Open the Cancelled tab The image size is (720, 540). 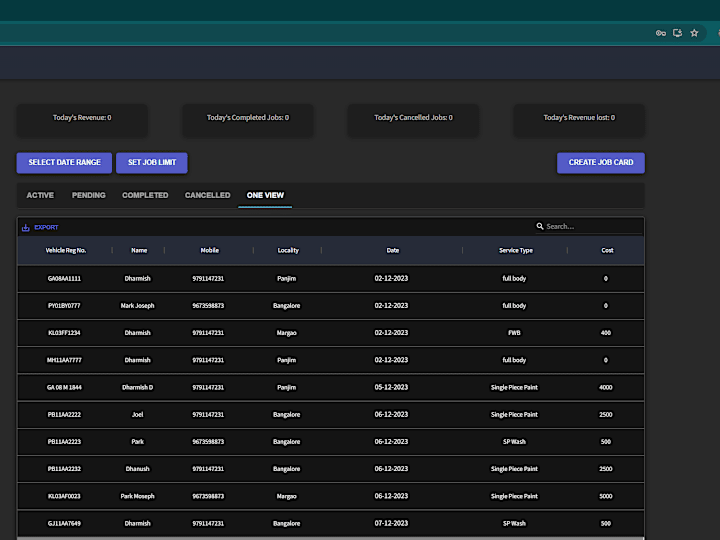[208, 196]
